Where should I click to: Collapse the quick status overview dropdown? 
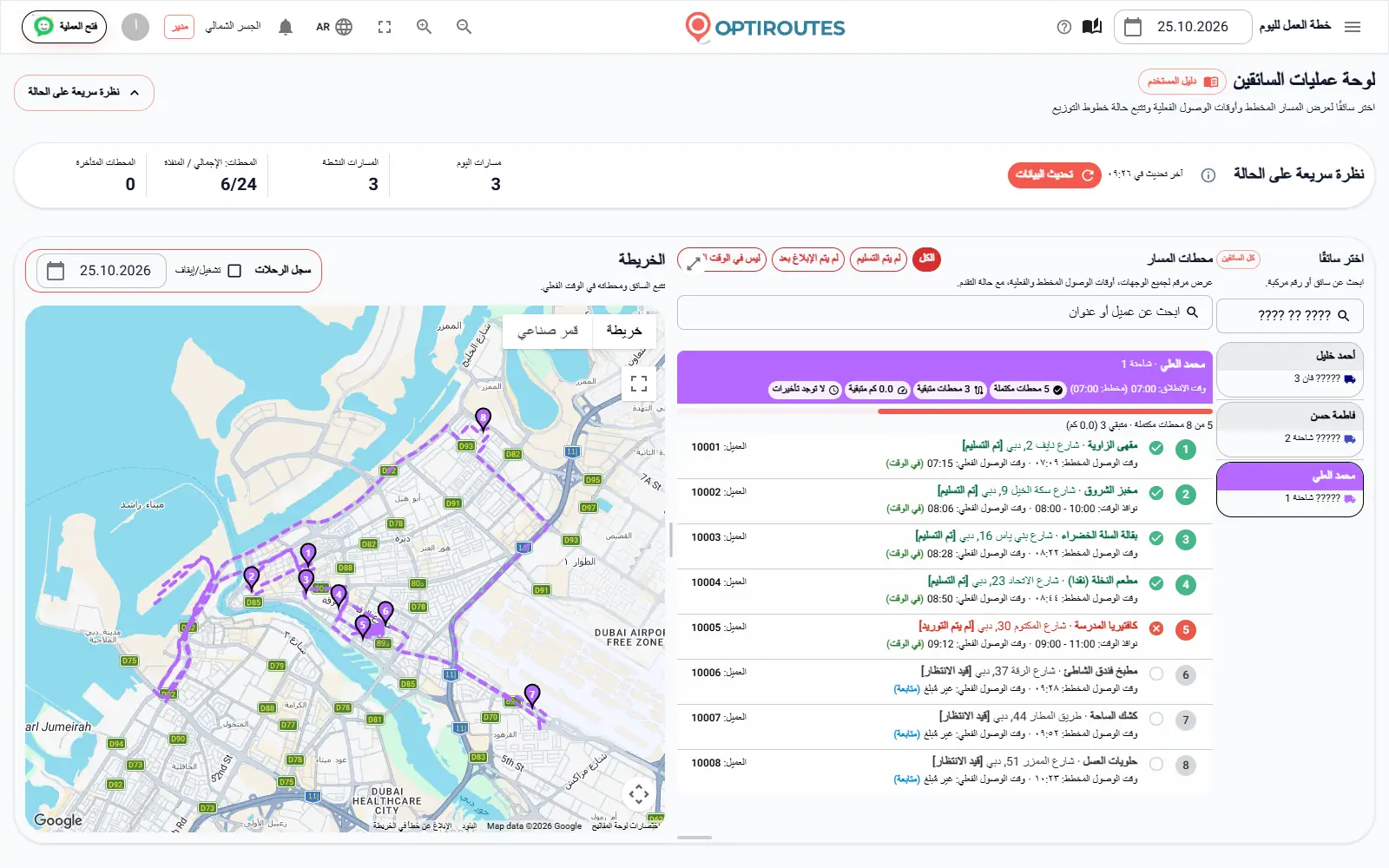[x=84, y=93]
